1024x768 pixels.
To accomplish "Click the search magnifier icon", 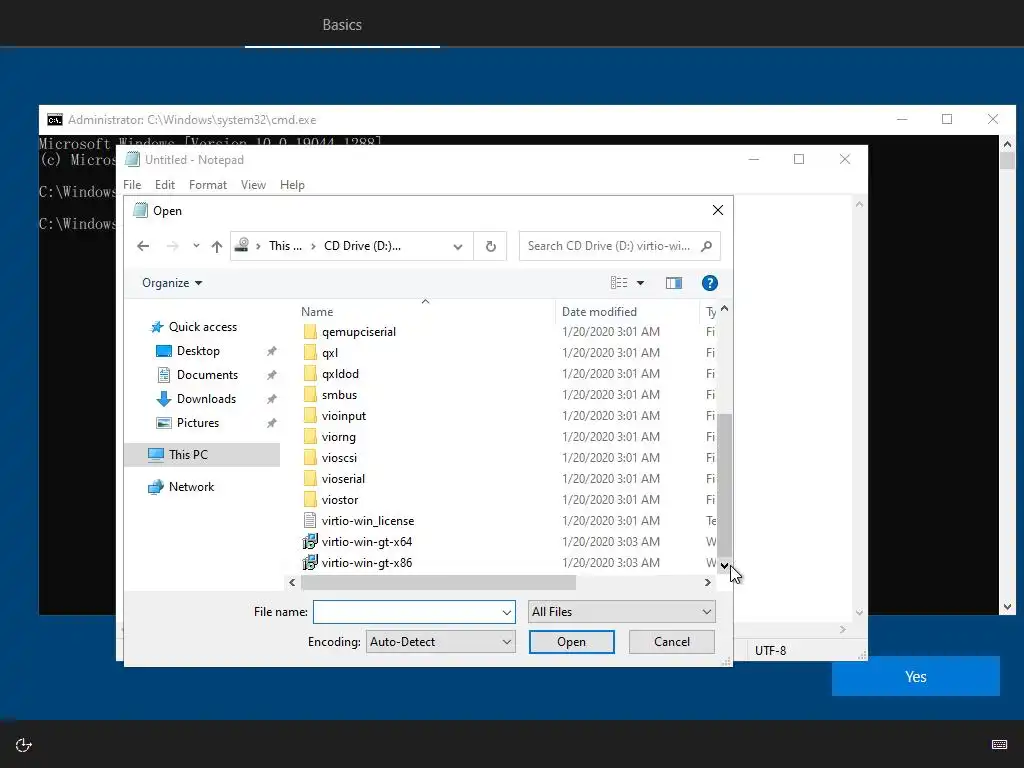I will tap(707, 246).
